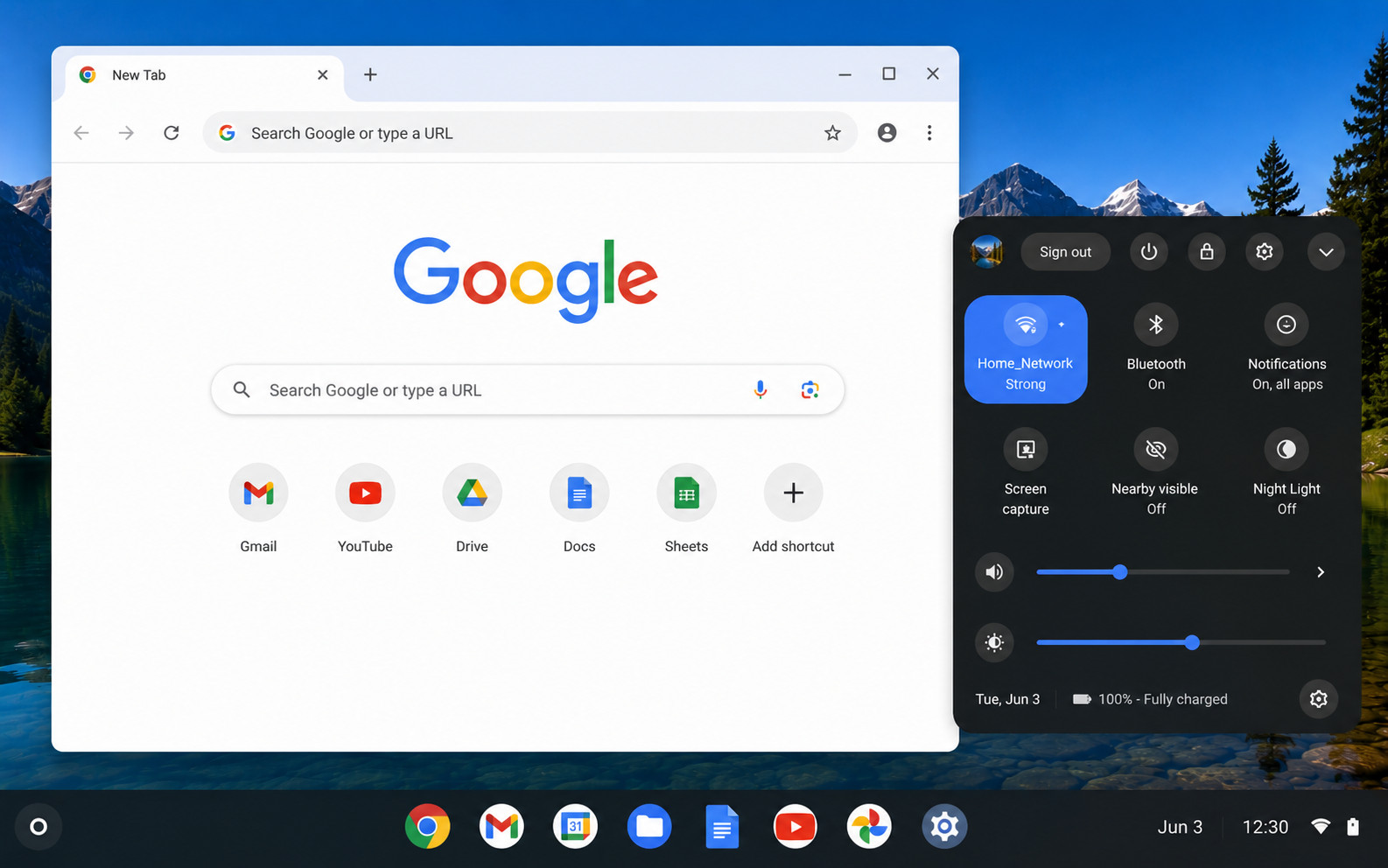Click the Sign out button
1388x868 pixels.
tap(1065, 252)
